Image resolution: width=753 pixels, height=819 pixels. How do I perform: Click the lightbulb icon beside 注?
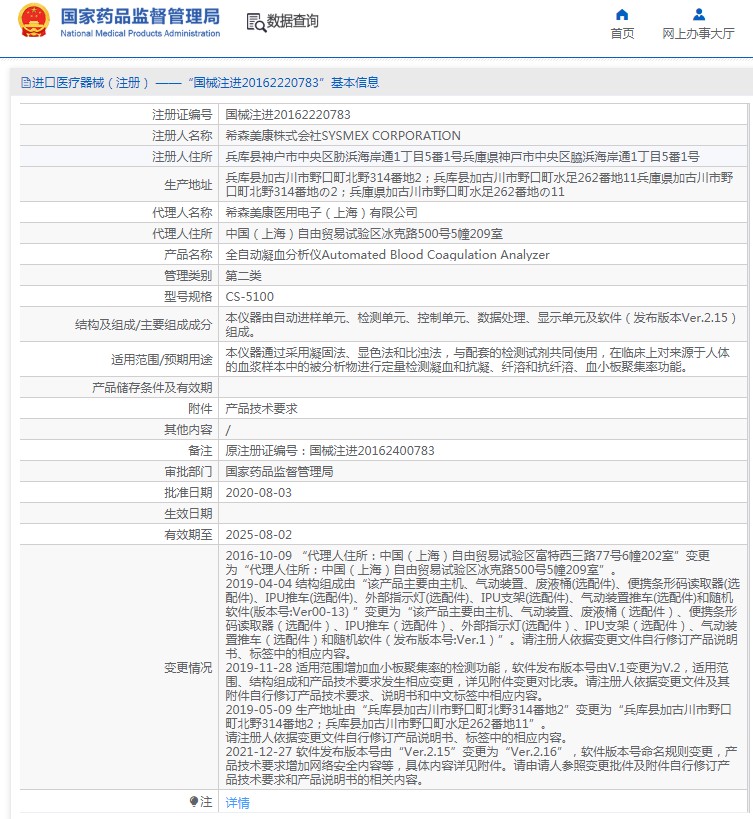tap(194, 802)
